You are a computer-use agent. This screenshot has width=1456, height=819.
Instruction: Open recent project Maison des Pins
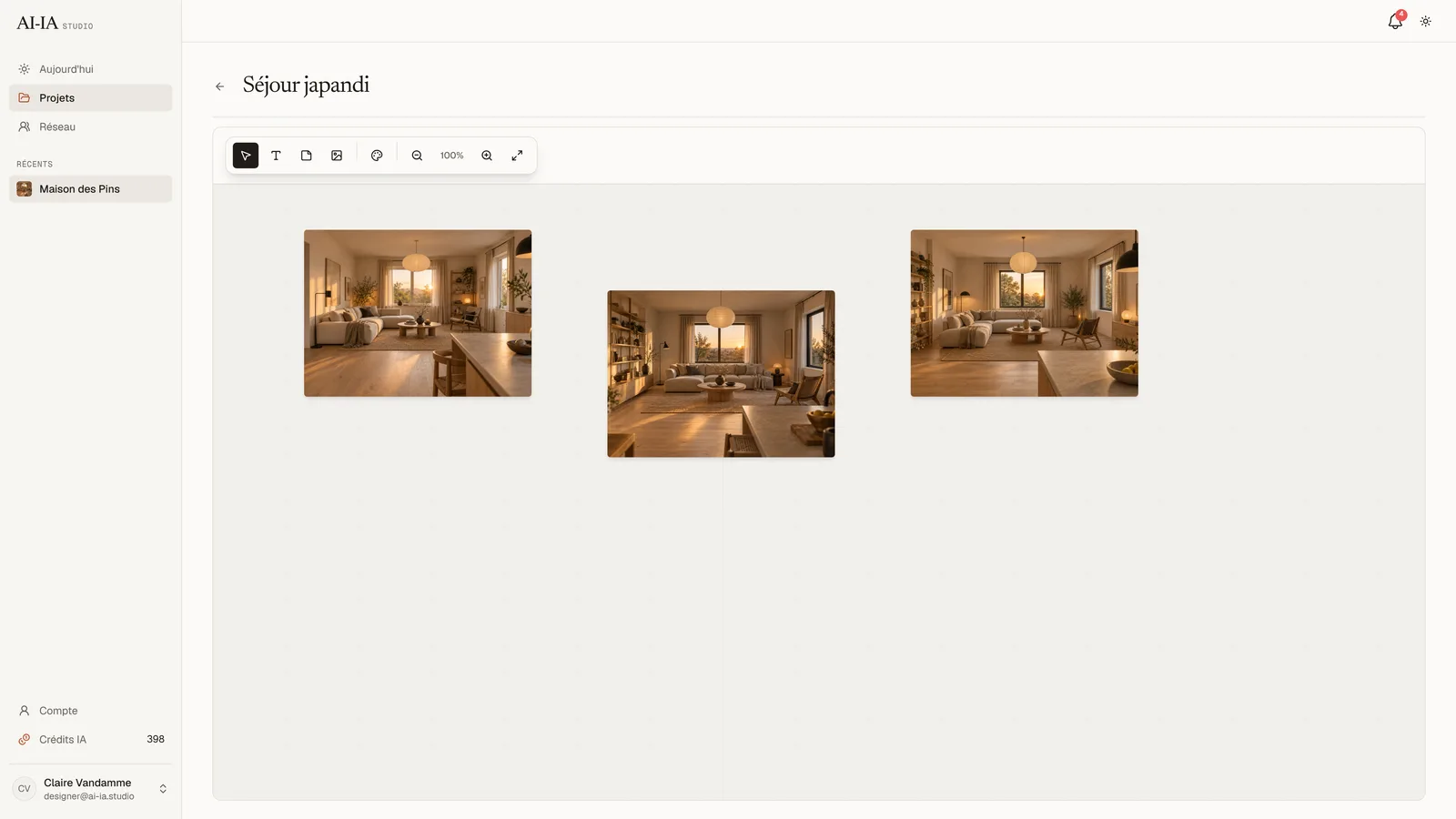[90, 189]
